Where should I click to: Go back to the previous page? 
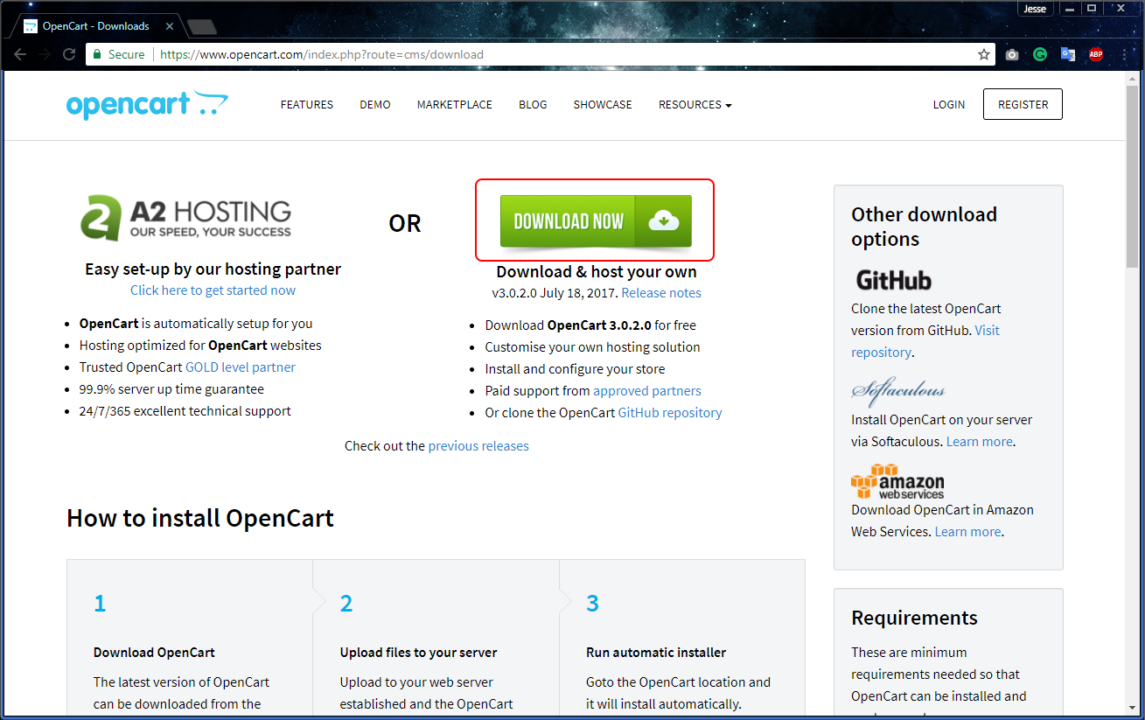point(20,54)
